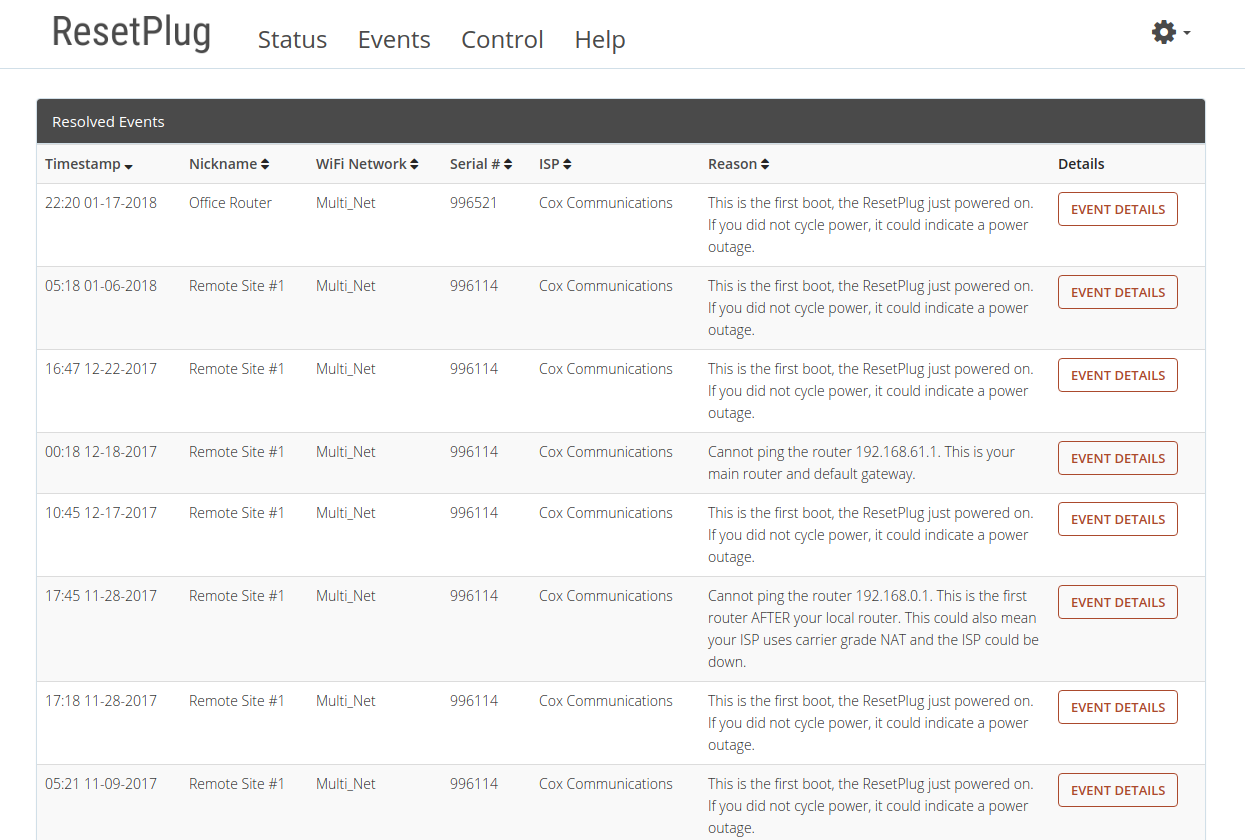Open the settings gear menu
Image resolution: width=1245 pixels, height=840 pixels.
pyautogui.click(x=1164, y=33)
